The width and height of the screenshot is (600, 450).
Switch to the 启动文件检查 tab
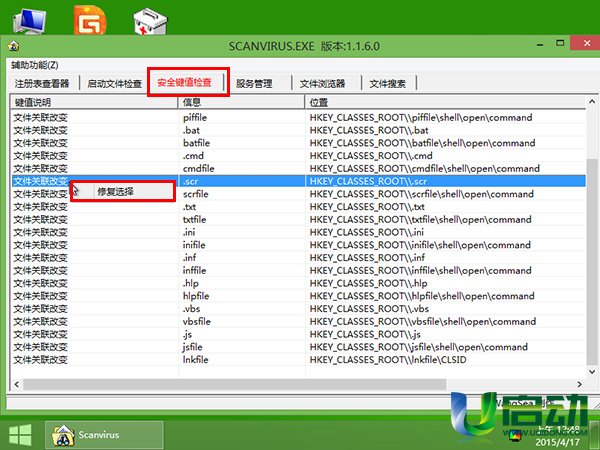114,83
